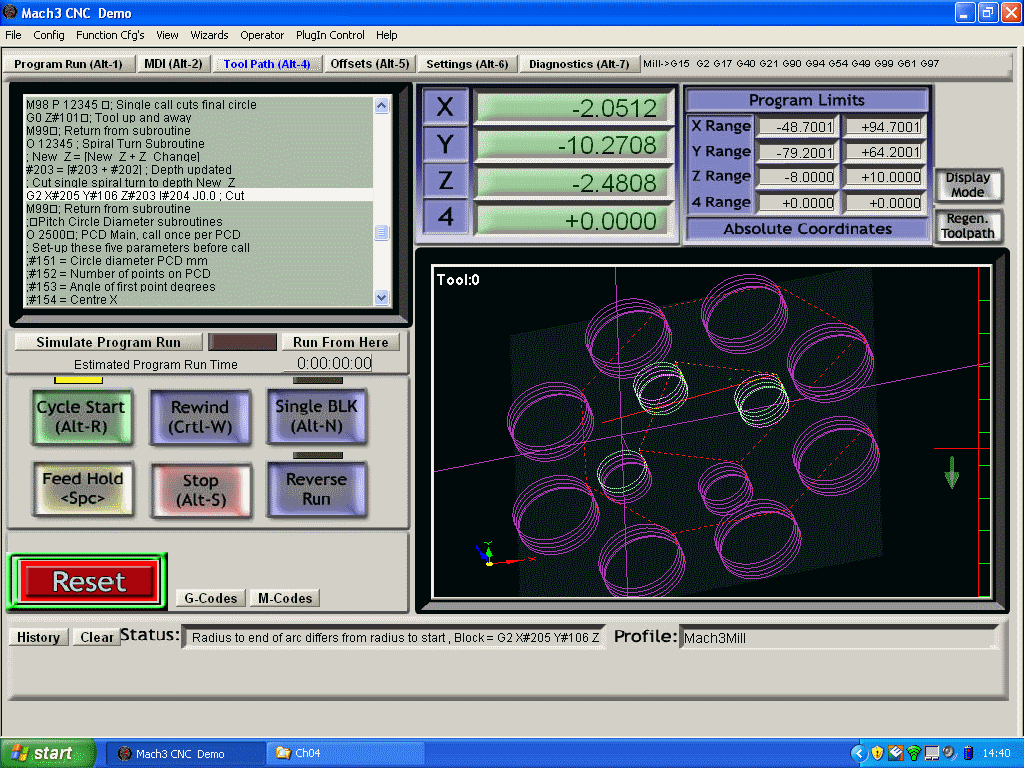Clear the status message
1024x768 pixels.
97,637
